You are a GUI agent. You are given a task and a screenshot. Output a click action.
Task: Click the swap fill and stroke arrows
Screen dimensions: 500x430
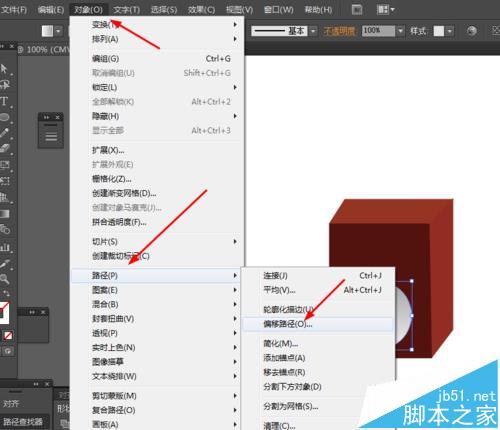[6, 294]
